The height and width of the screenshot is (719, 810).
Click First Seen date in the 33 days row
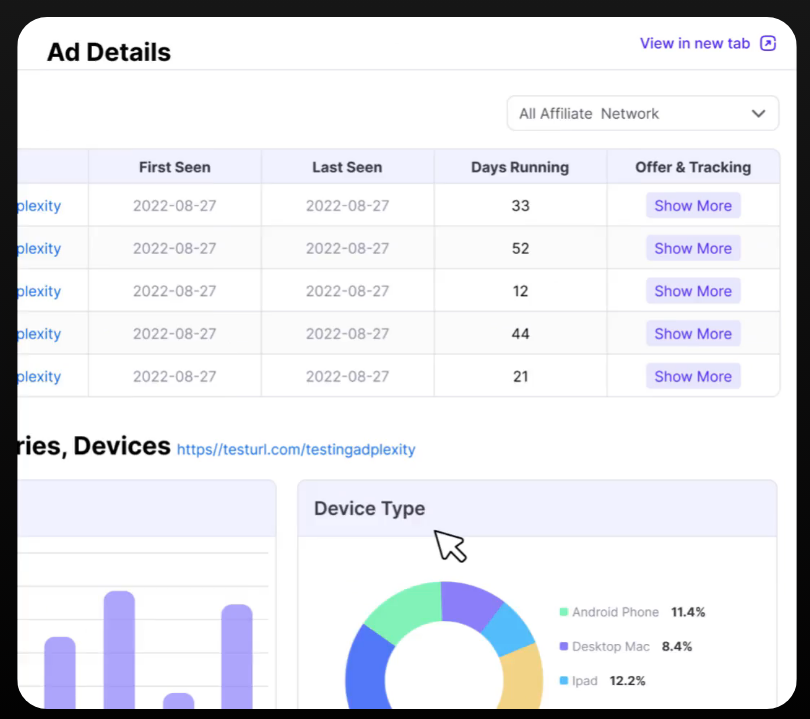[x=175, y=206]
